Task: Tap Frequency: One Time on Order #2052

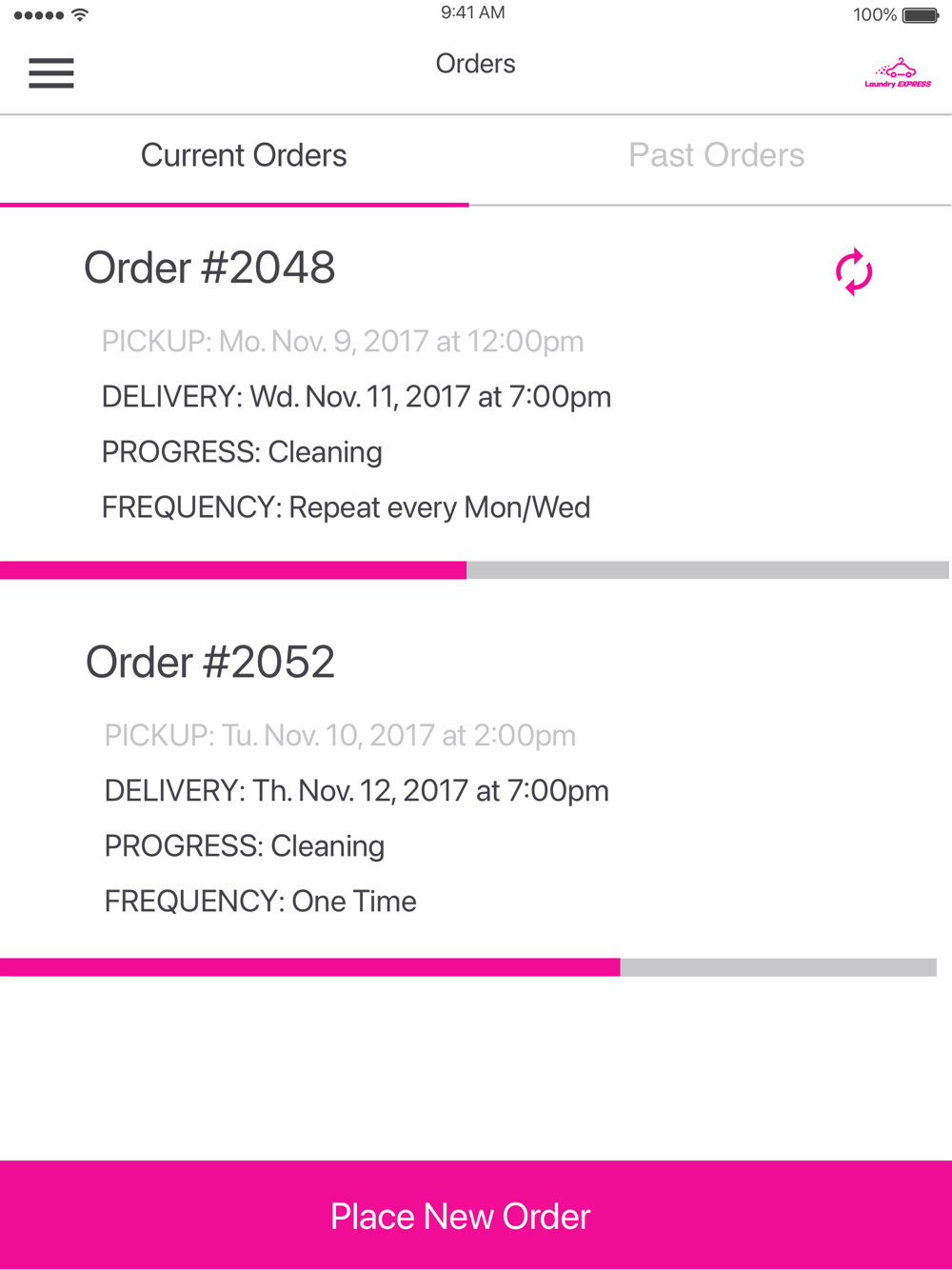Action: coord(260,902)
